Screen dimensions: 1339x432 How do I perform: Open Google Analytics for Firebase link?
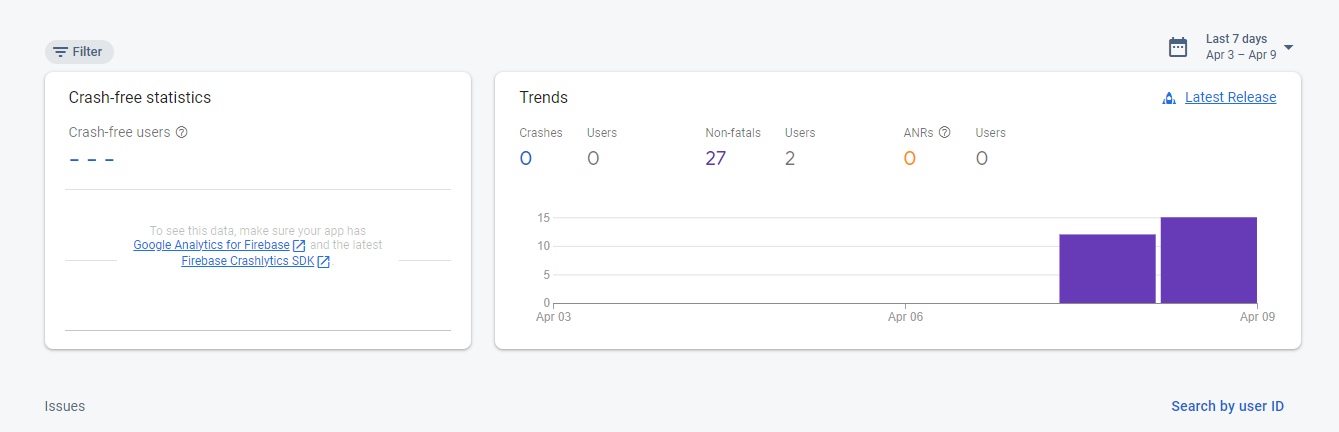point(211,245)
